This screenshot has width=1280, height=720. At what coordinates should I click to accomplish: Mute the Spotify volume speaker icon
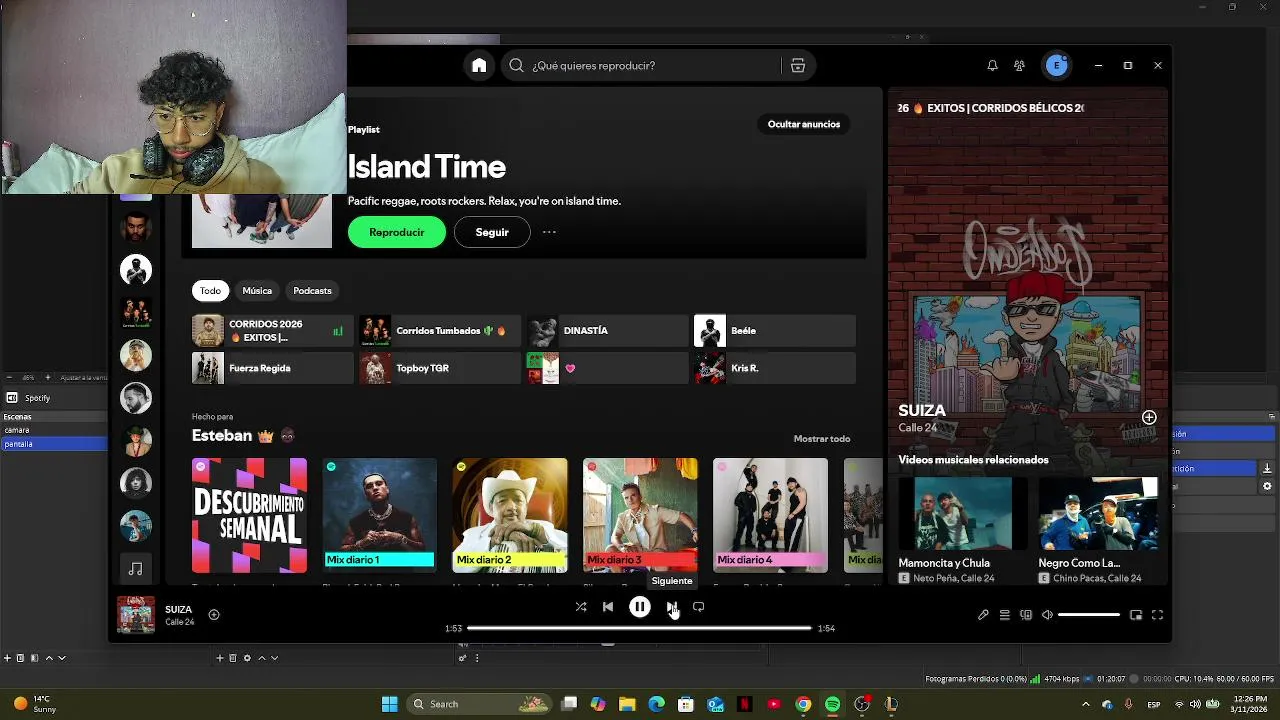[x=1047, y=615]
